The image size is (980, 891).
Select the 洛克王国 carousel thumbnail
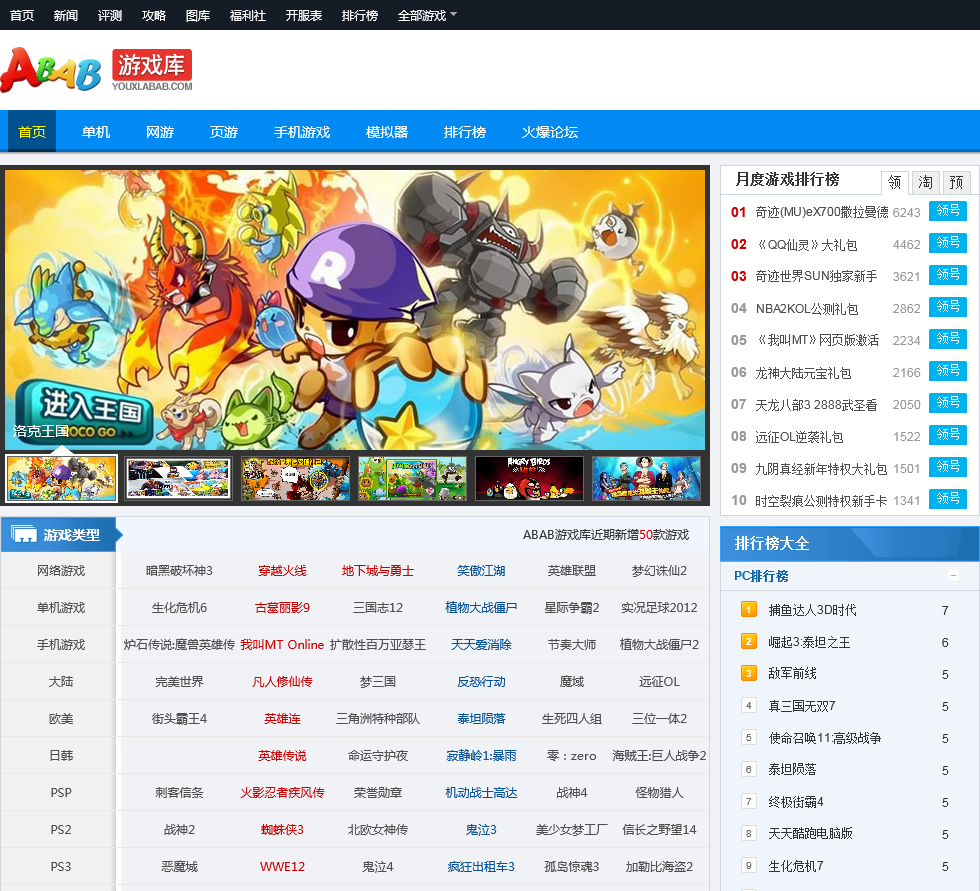[61, 478]
